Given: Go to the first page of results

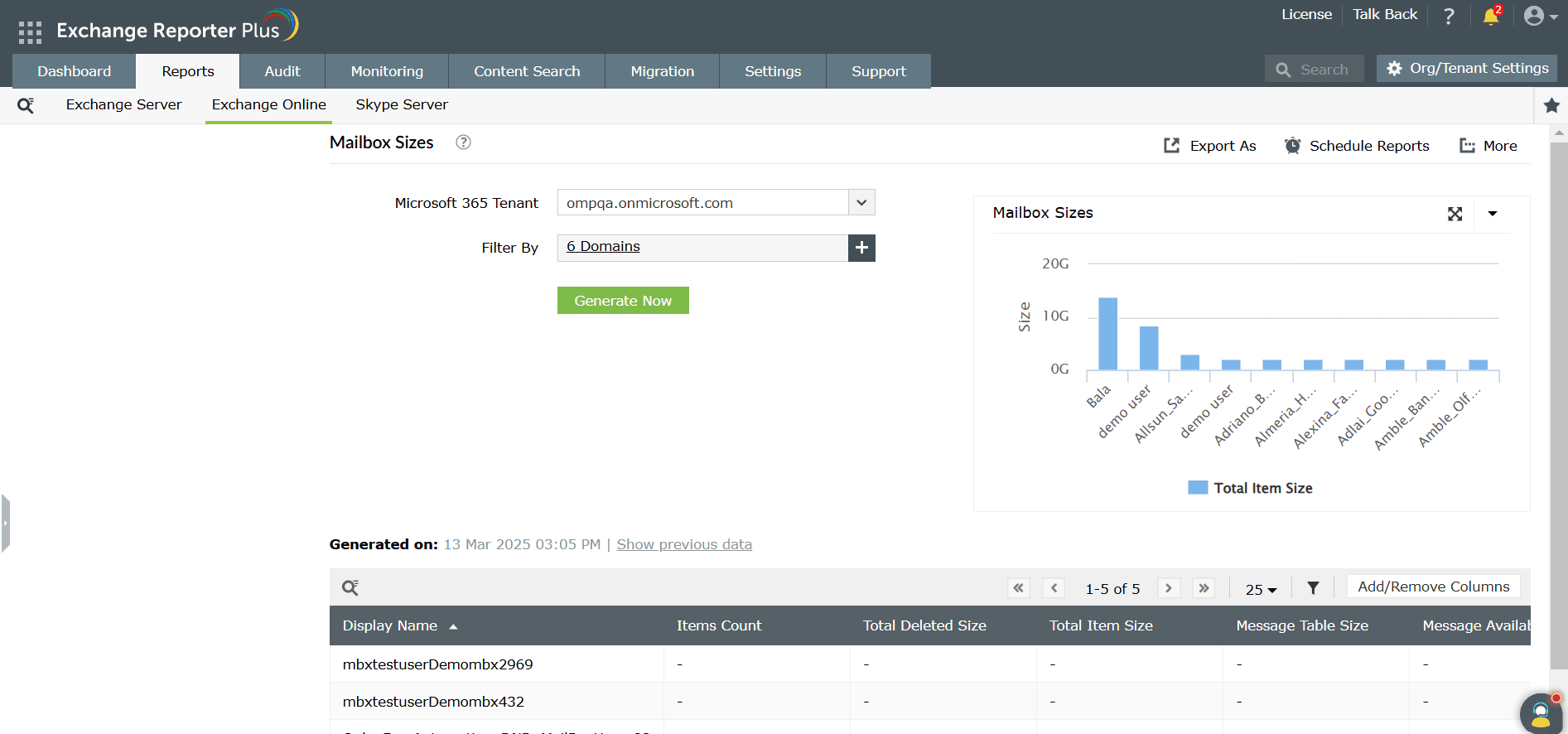Looking at the screenshot, I should click(1019, 588).
